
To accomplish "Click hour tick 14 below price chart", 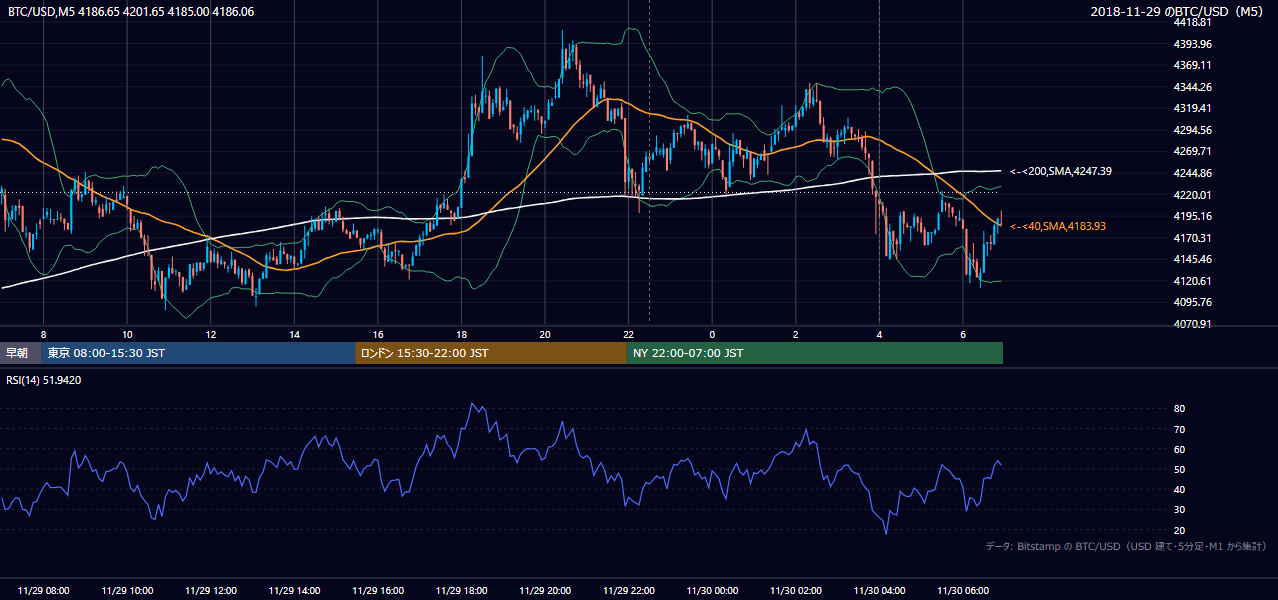I will pyautogui.click(x=294, y=334).
